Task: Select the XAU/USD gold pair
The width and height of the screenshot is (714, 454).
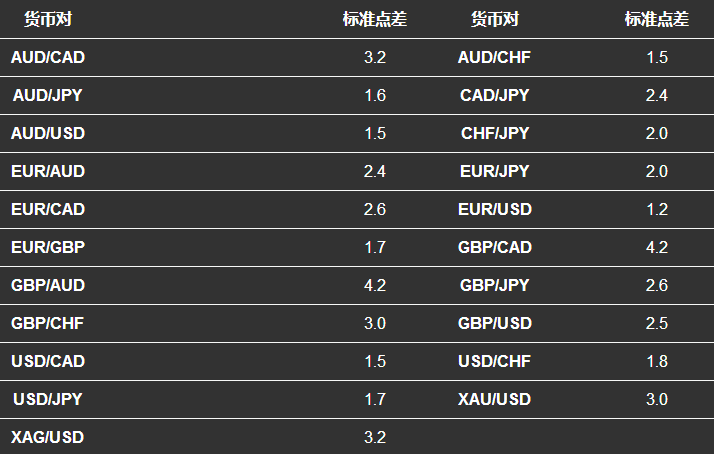Action: [495, 399]
